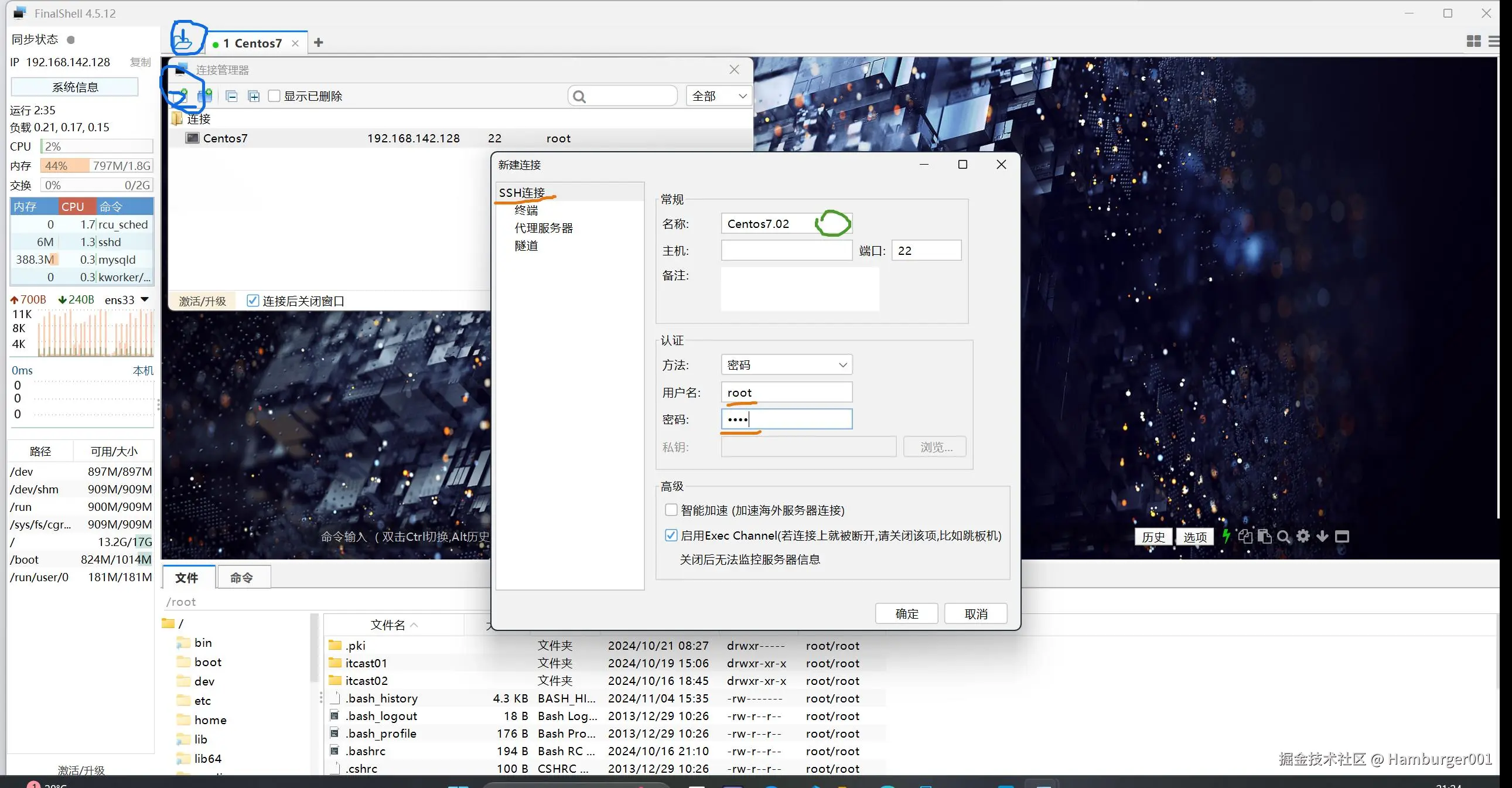Click the new folder icon in connection manager
Viewport: 1512px width, 788px height.
tap(205, 95)
